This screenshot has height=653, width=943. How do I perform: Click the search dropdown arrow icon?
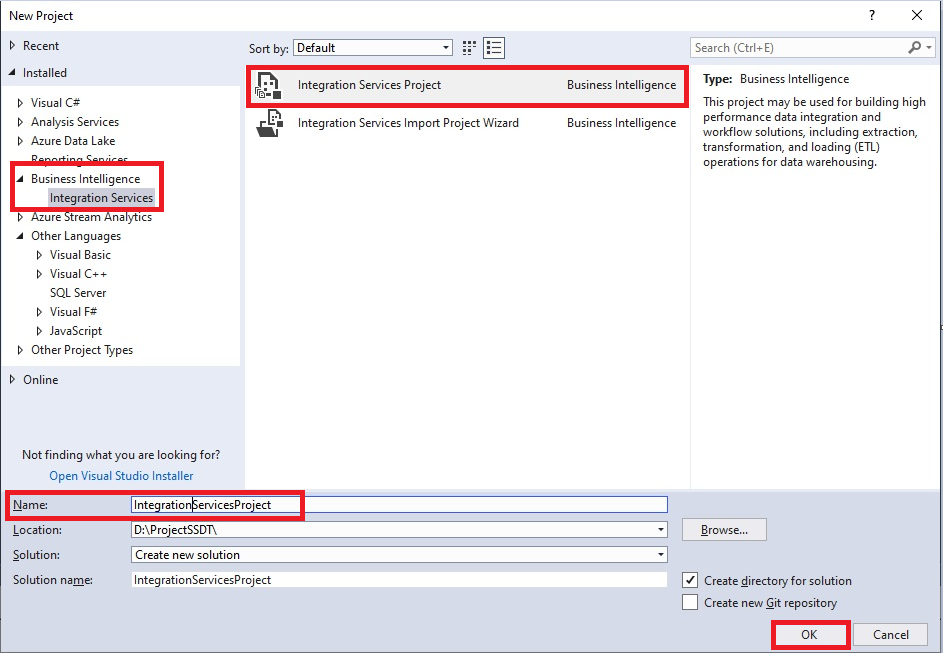(930, 47)
